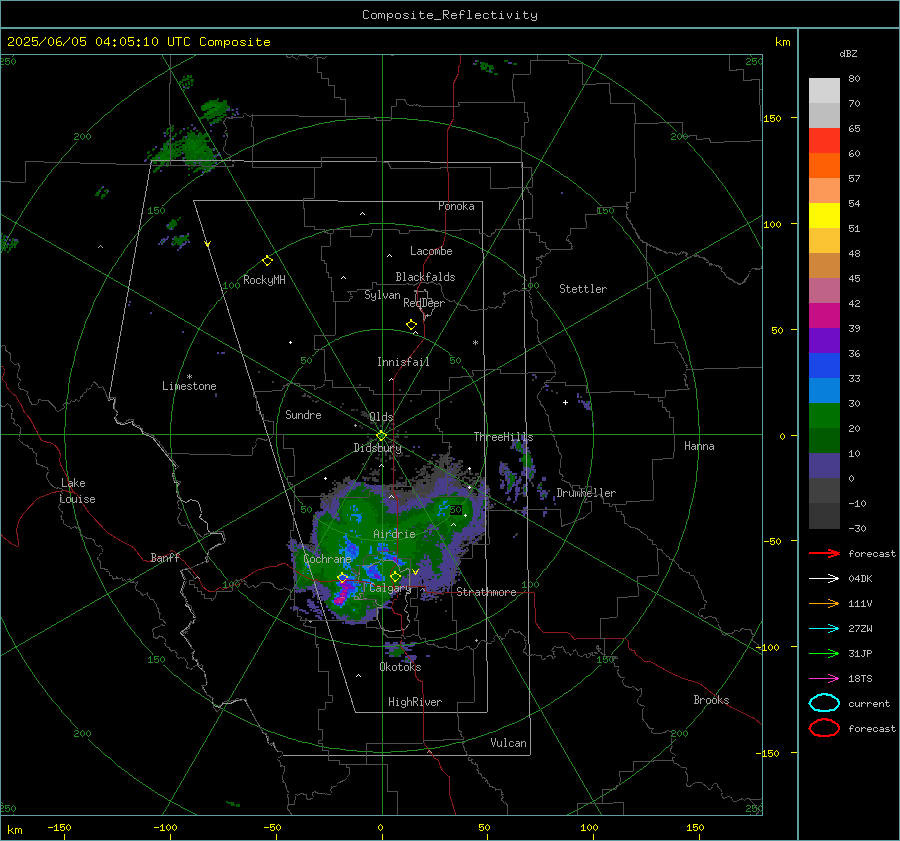Pick the yellow swatch below 54 dBZ
This screenshot has height=841, width=900.
(x=824, y=216)
